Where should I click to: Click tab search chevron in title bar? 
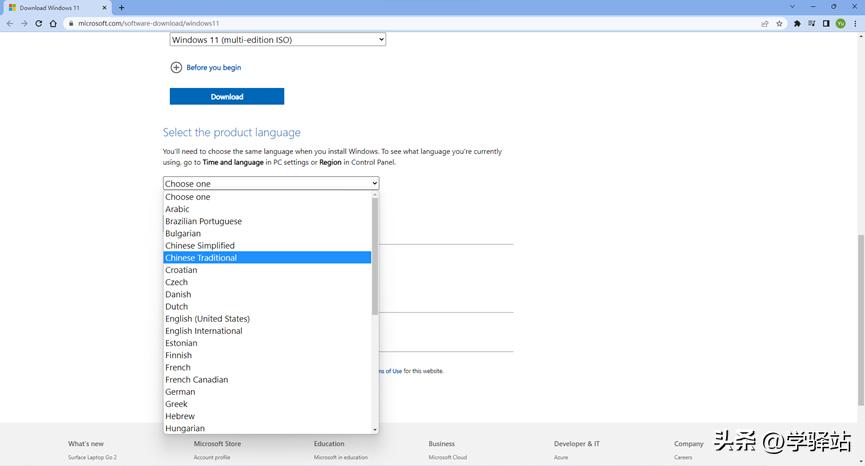click(x=792, y=7)
